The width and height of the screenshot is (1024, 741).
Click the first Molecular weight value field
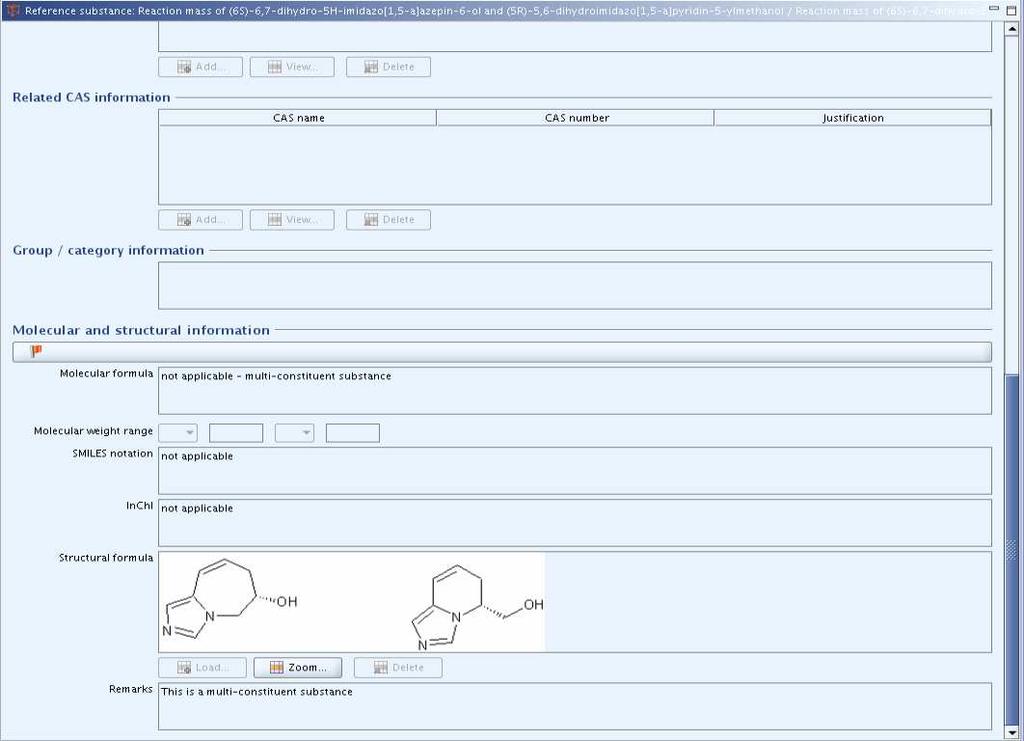pos(236,433)
